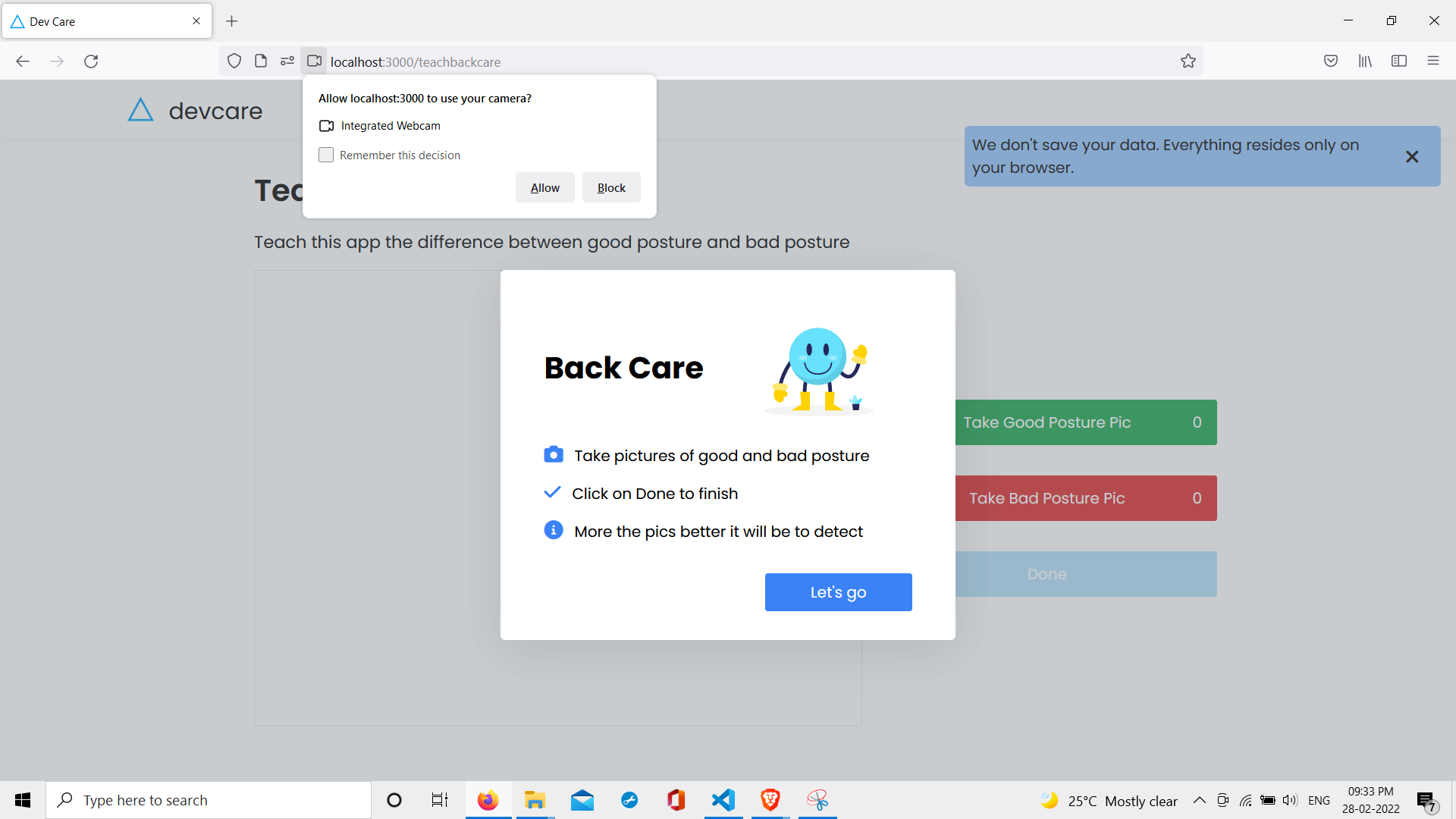Open a new browser tab
The height and width of the screenshot is (819, 1456).
[x=232, y=21]
